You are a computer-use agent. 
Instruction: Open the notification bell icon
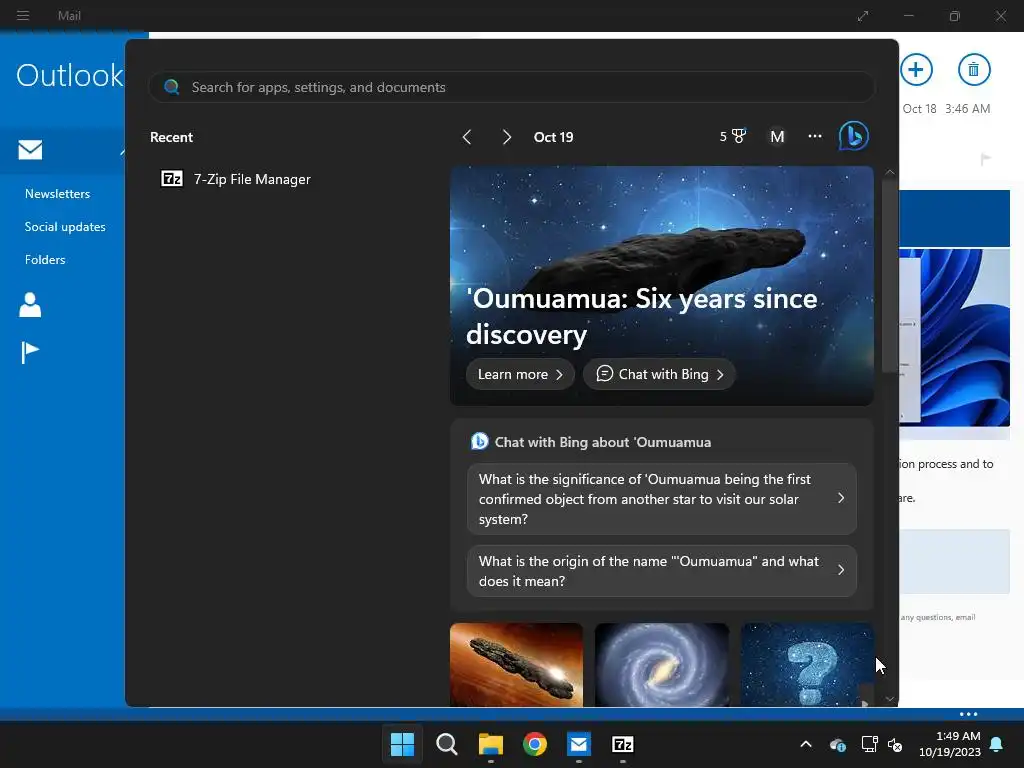[997, 744]
